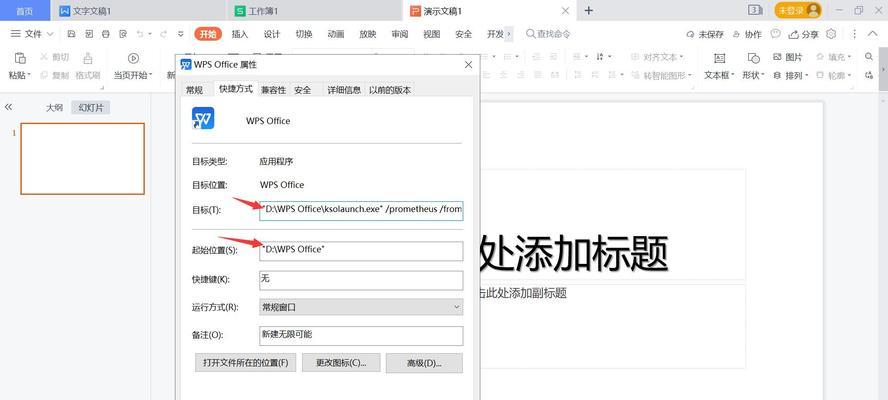Click into the 目标 target field

tap(361, 210)
